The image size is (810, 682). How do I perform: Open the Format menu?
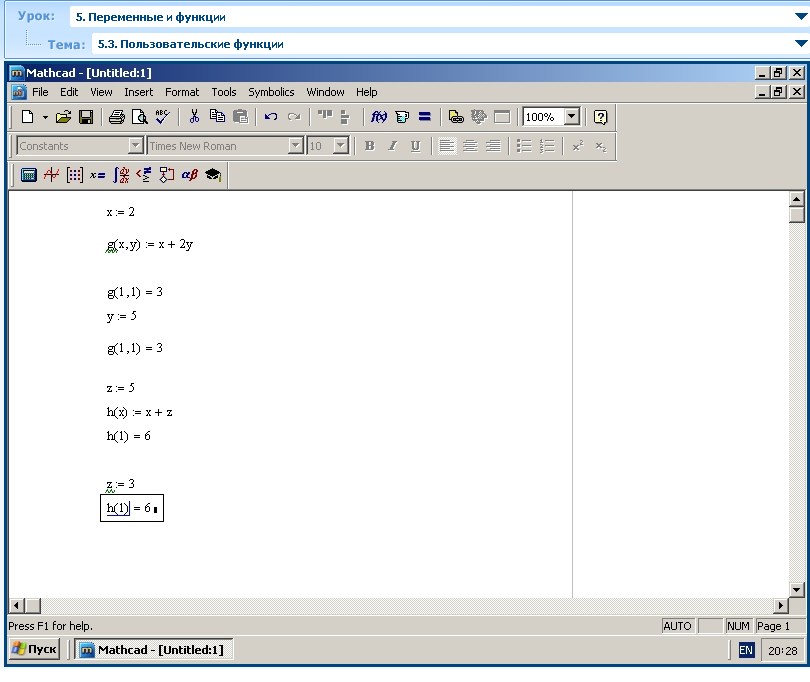coord(182,92)
